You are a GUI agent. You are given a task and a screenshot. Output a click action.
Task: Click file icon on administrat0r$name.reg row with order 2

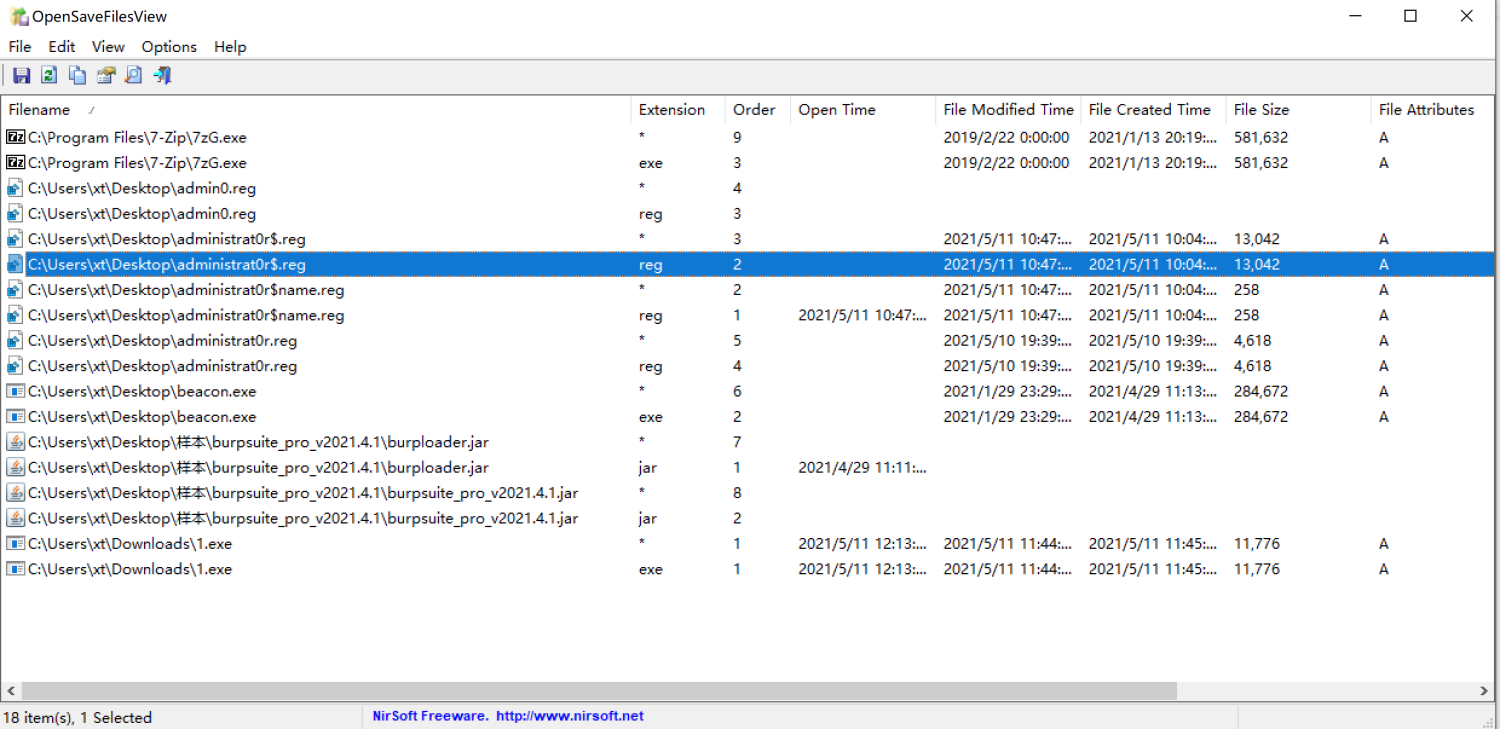(16, 290)
